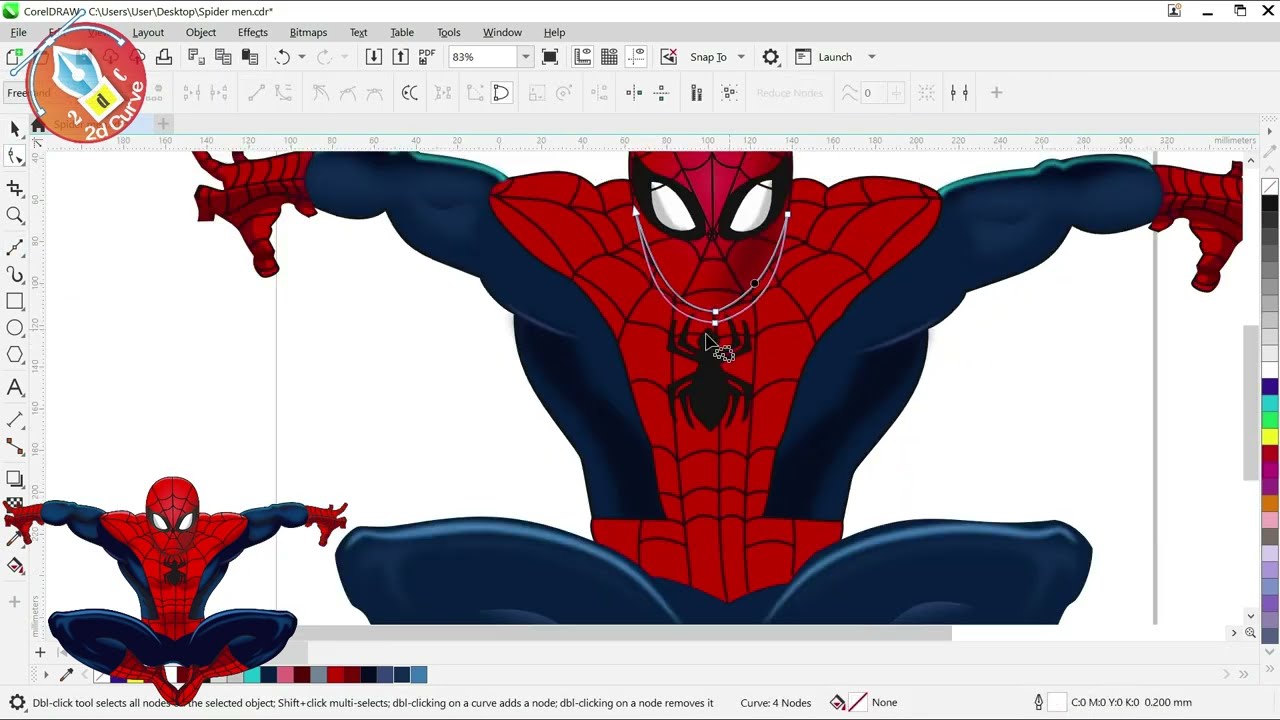Click the Print icon
The height and width of the screenshot is (720, 1280).
click(x=164, y=57)
